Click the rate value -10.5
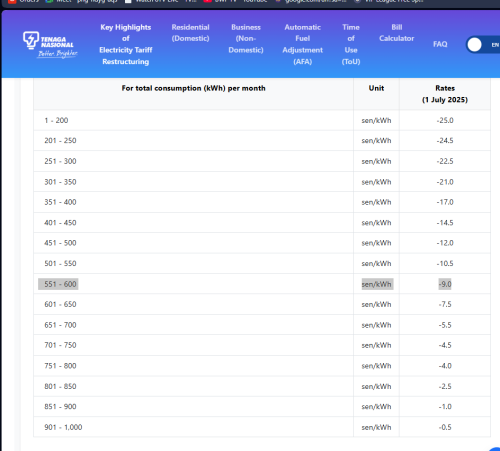Screen dimensions: 500x451 click(445, 264)
